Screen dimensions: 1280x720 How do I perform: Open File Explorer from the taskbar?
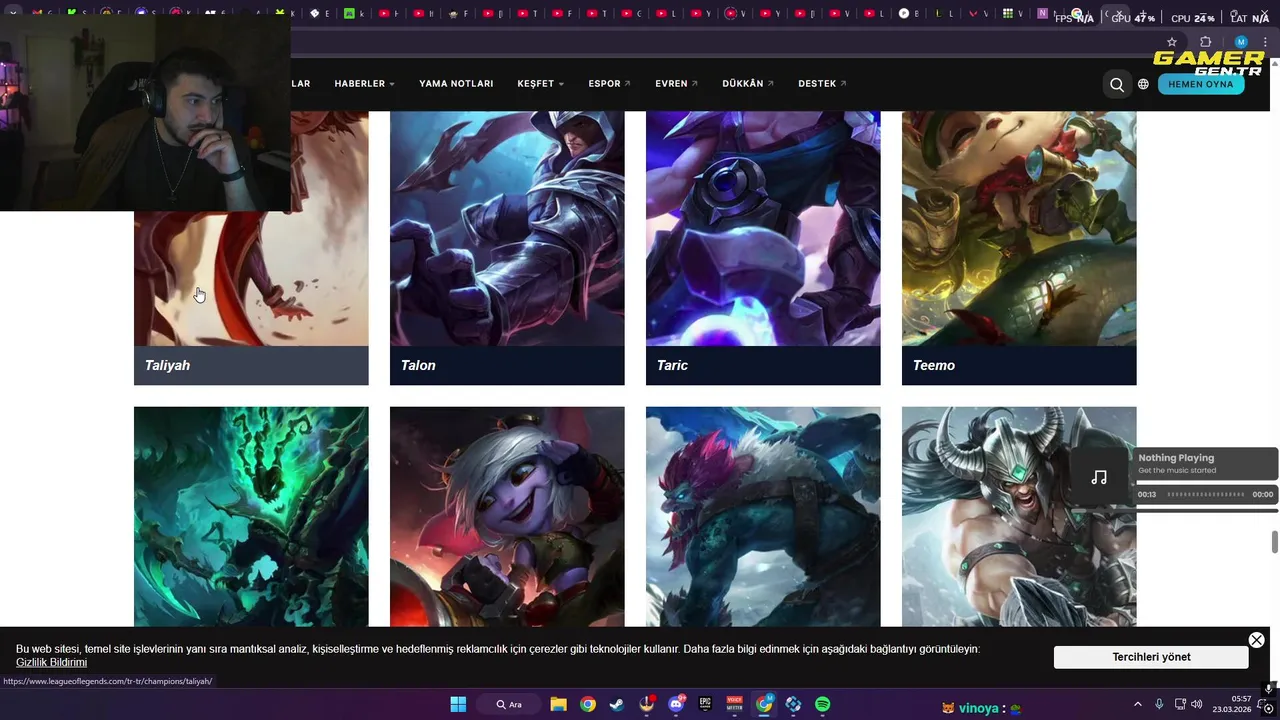pyautogui.click(x=558, y=704)
